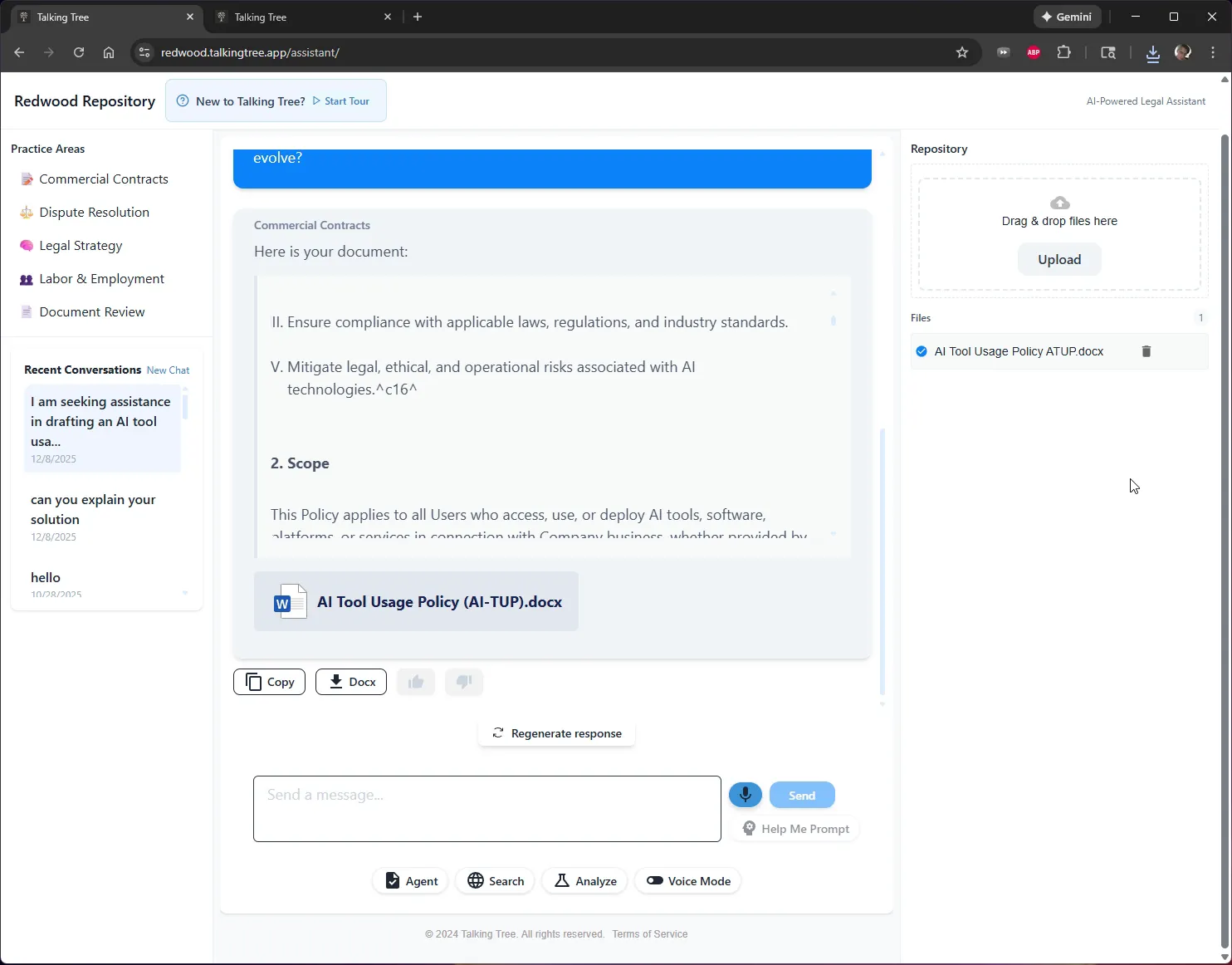This screenshot has width=1232, height=965.
Task: Click the Legal Strategy brain icon
Action: [27, 246]
